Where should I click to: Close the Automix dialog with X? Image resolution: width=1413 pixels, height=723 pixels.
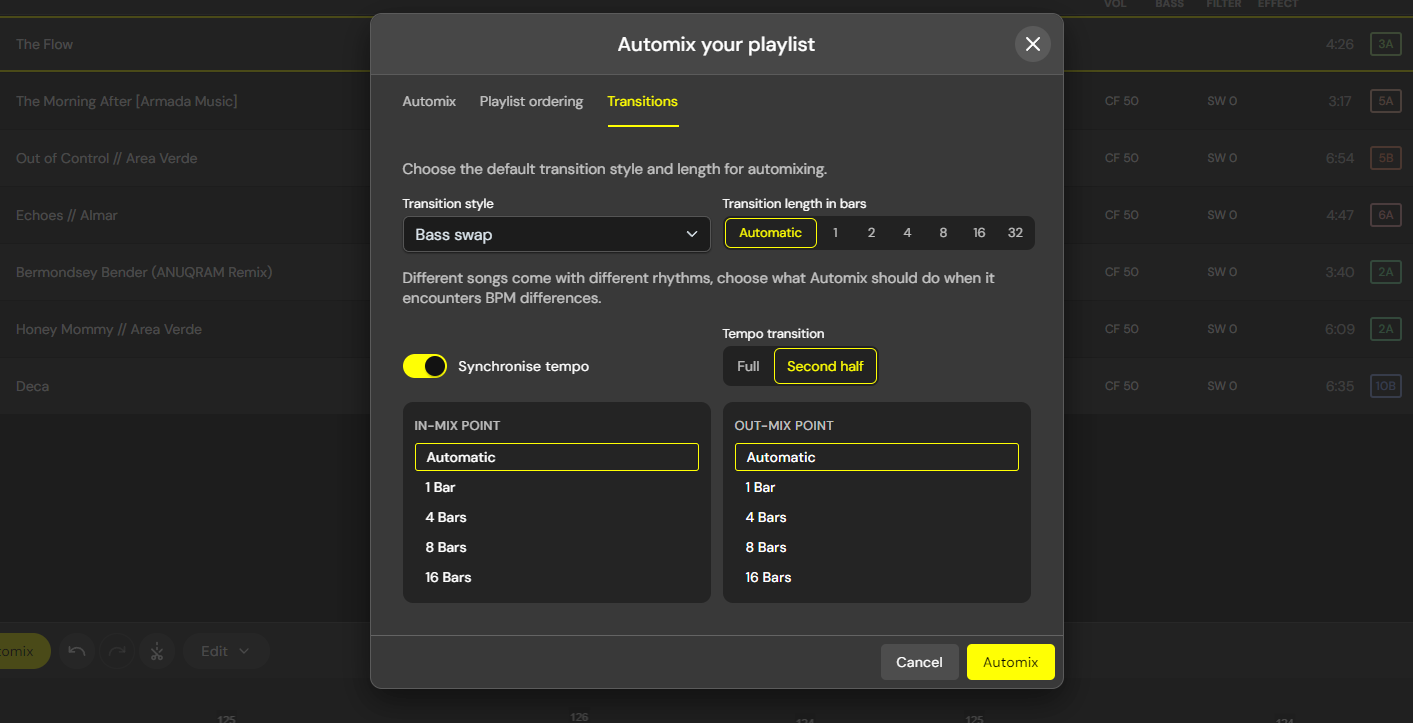point(1032,44)
